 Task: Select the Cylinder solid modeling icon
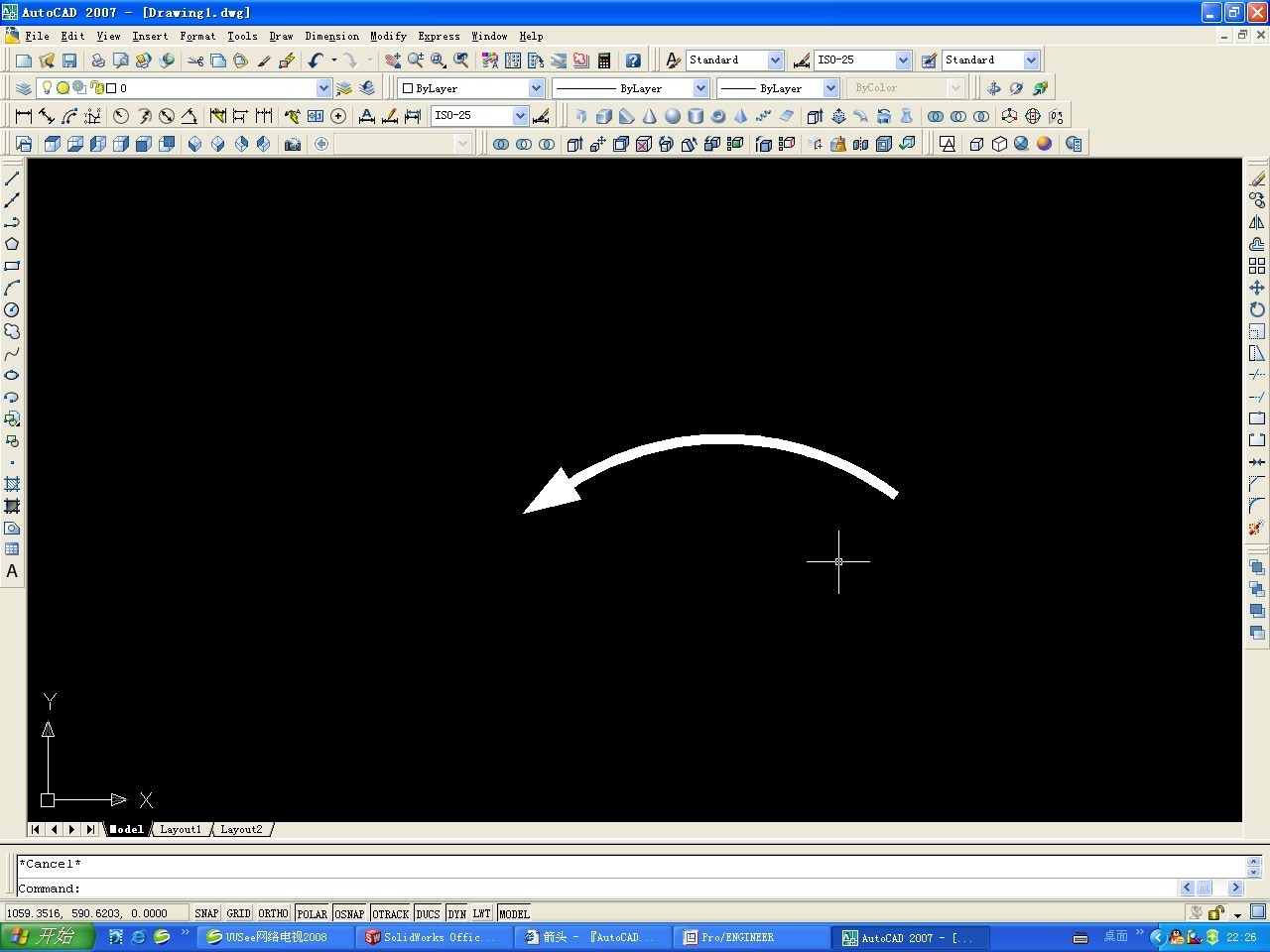click(696, 116)
